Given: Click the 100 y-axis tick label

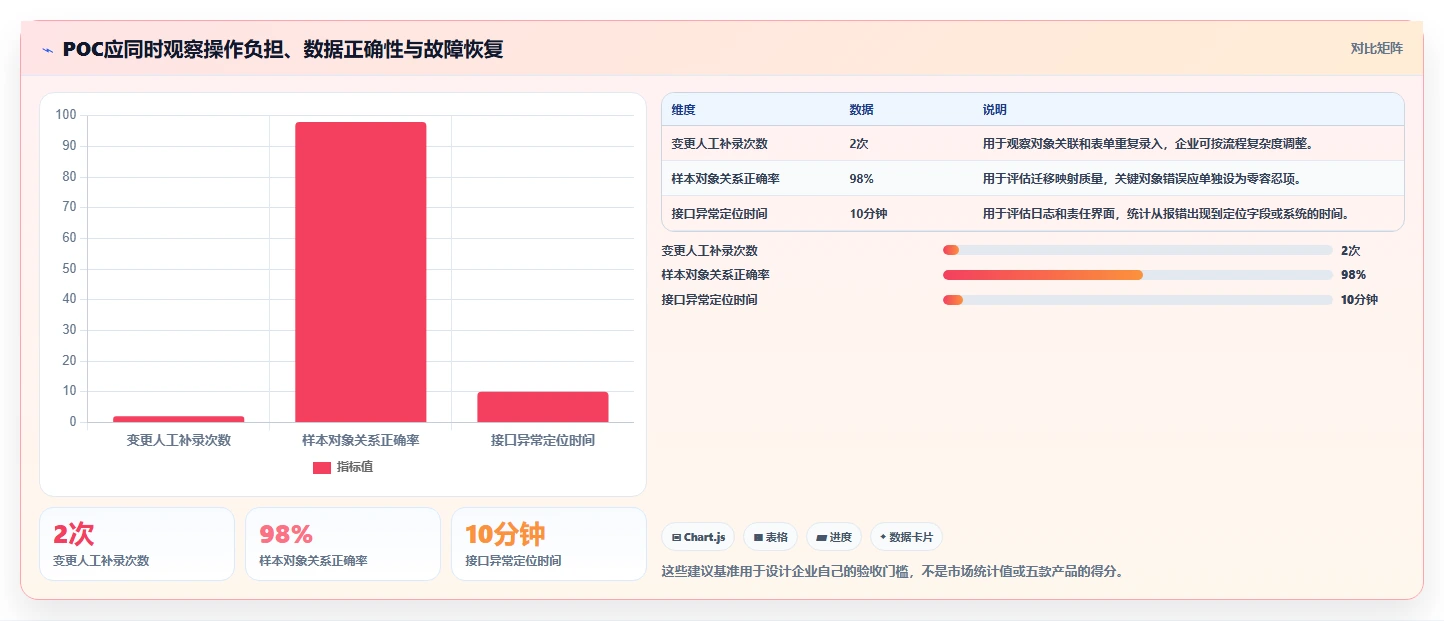Looking at the screenshot, I should tap(66, 115).
